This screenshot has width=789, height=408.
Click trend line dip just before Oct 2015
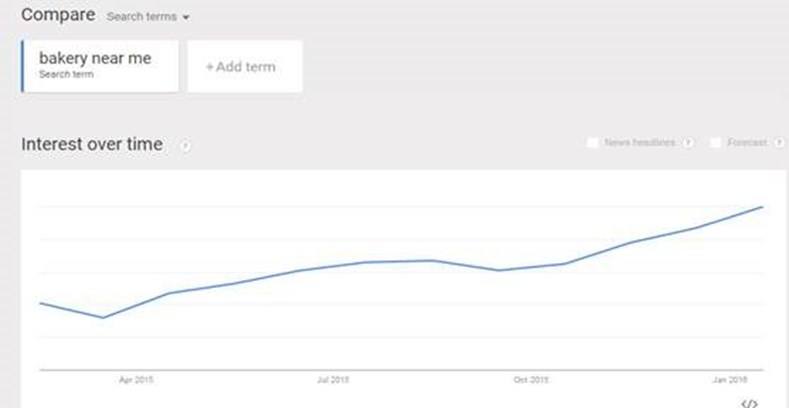pos(499,270)
